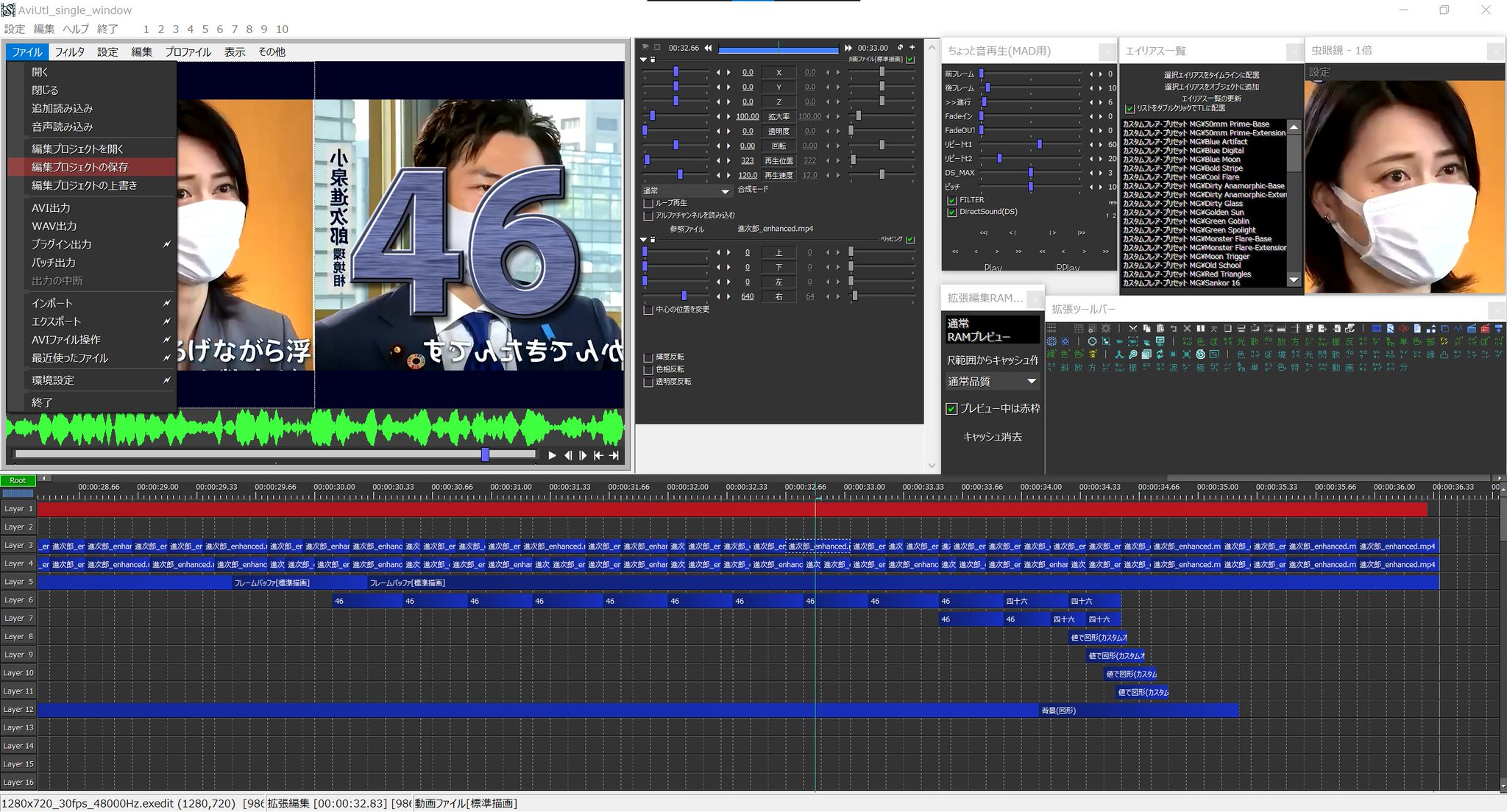This screenshot has height=812, width=1507.
Task: Step back one frame in the preview
Action: (x=567, y=455)
